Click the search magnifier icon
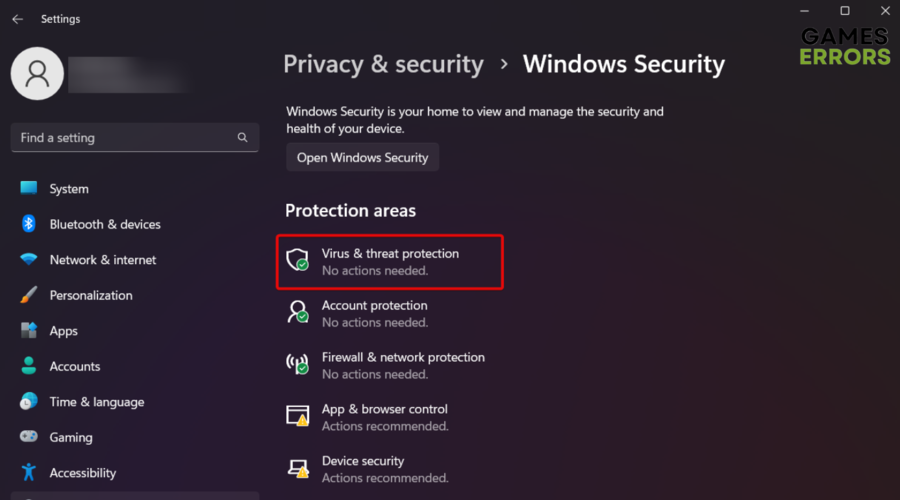The image size is (900, 500). (x=242, y=138)
